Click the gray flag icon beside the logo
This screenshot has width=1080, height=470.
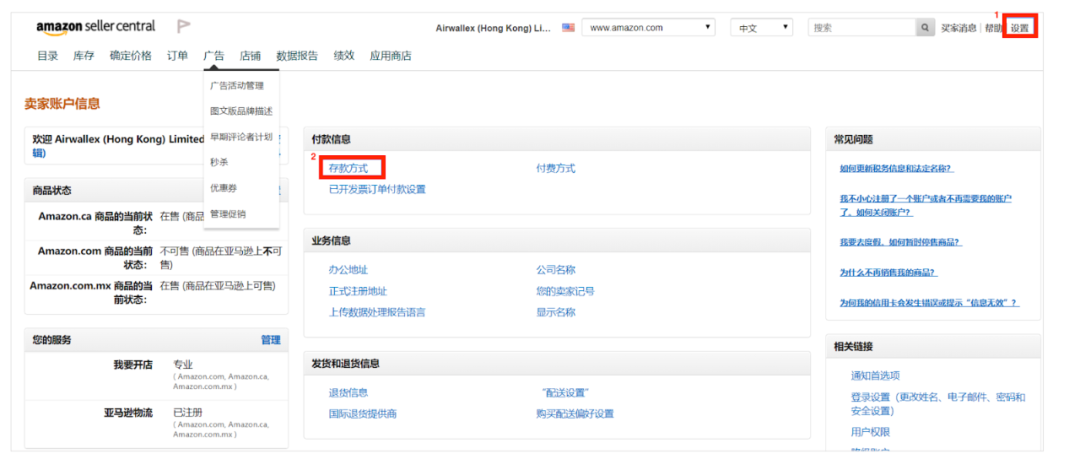pos(184,27)
